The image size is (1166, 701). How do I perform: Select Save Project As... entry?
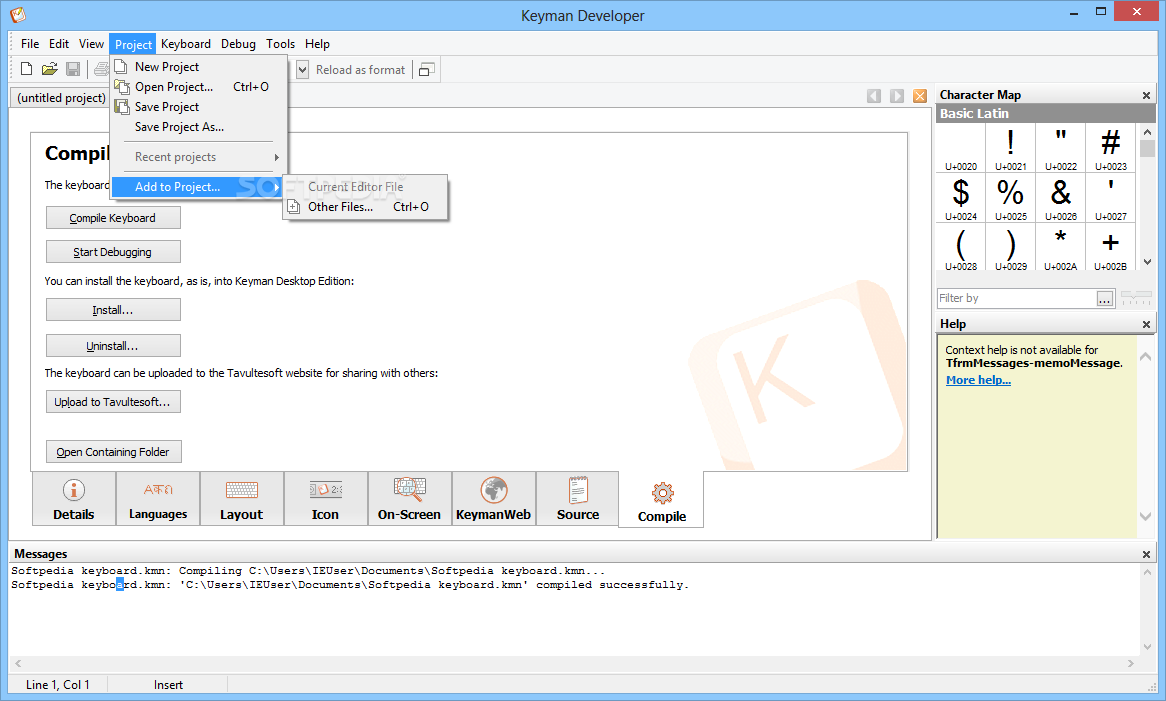tap(199, 127)
